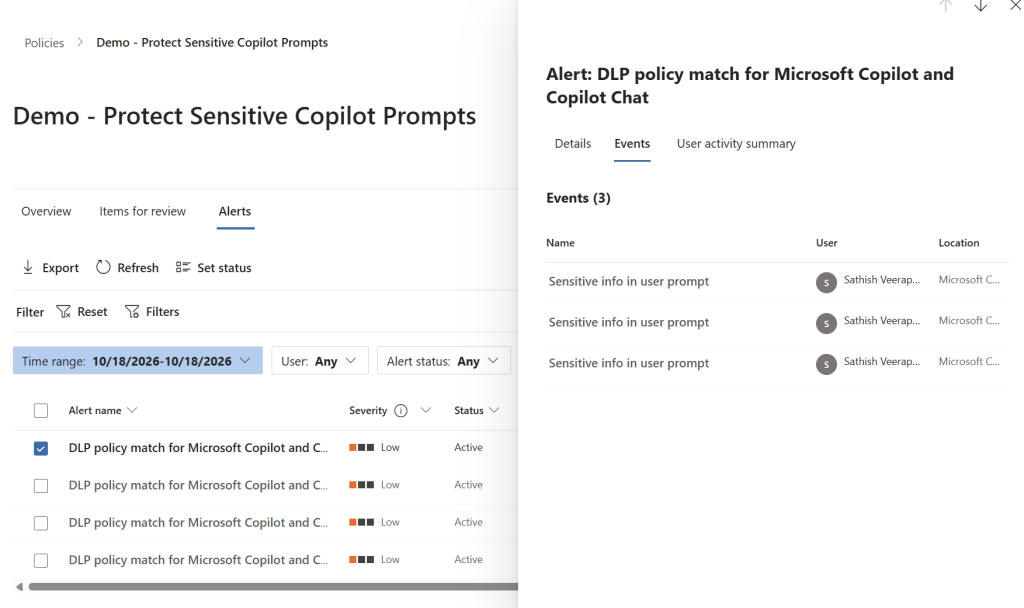Check the third alert row checkbox

click(x=40, y=523)
